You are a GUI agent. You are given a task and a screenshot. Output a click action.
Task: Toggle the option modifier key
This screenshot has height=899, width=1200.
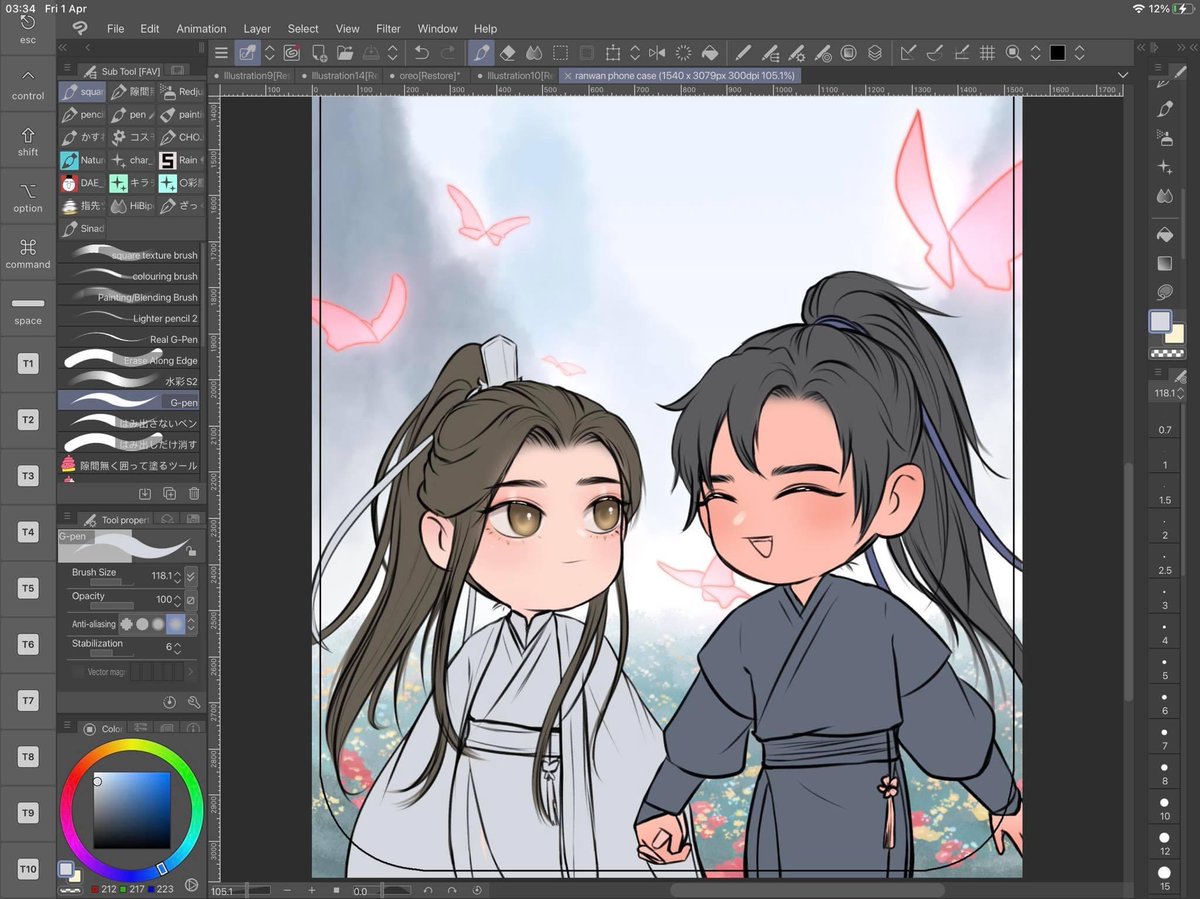[28, 196]
